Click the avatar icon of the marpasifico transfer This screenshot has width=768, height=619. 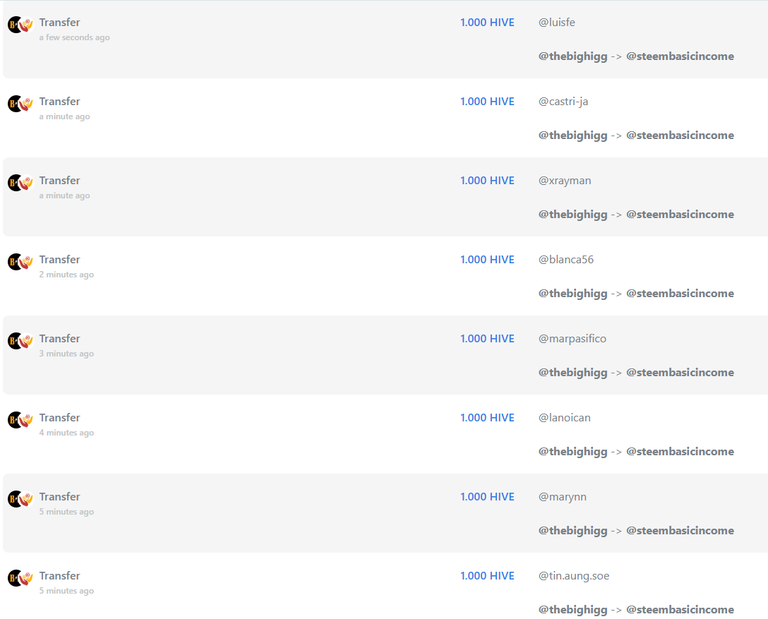click(20, 341)
